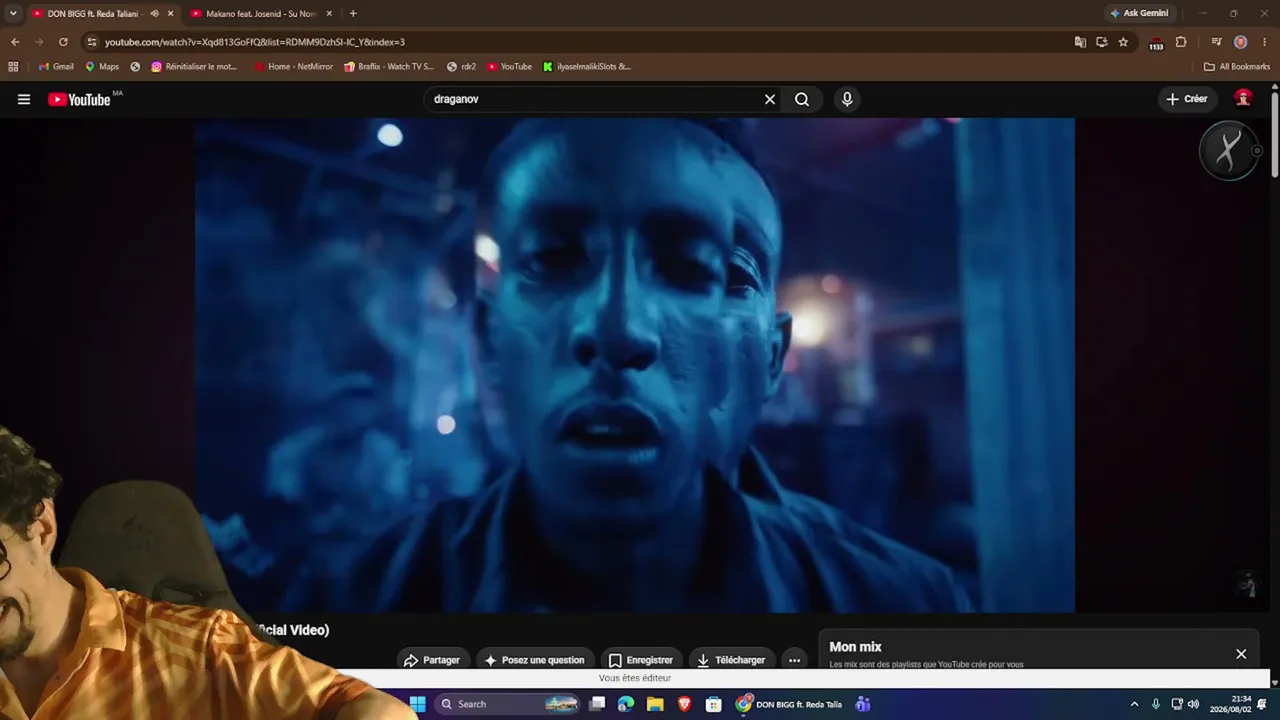
Task: Bookmark this page with star icon
Action: pos(1123,42)
